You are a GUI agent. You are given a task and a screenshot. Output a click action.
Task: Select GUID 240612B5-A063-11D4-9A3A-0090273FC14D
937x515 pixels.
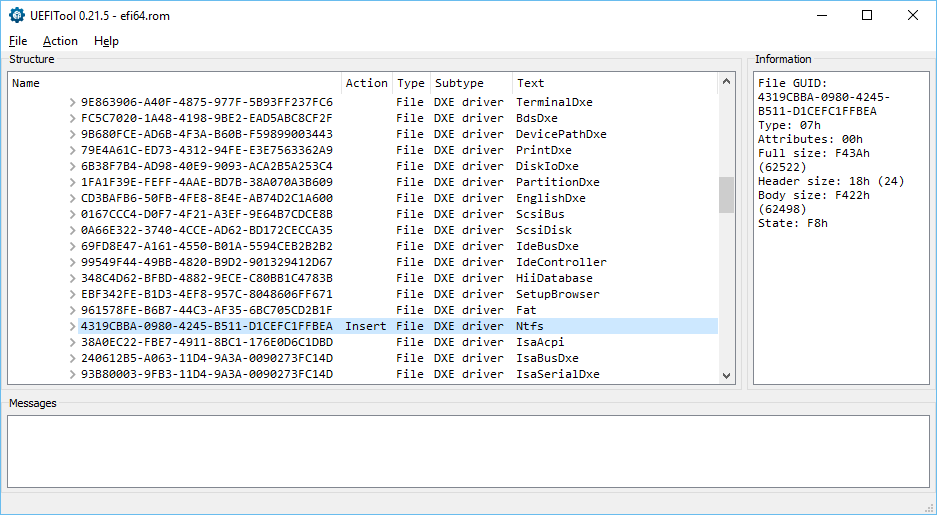pos(207,358)
